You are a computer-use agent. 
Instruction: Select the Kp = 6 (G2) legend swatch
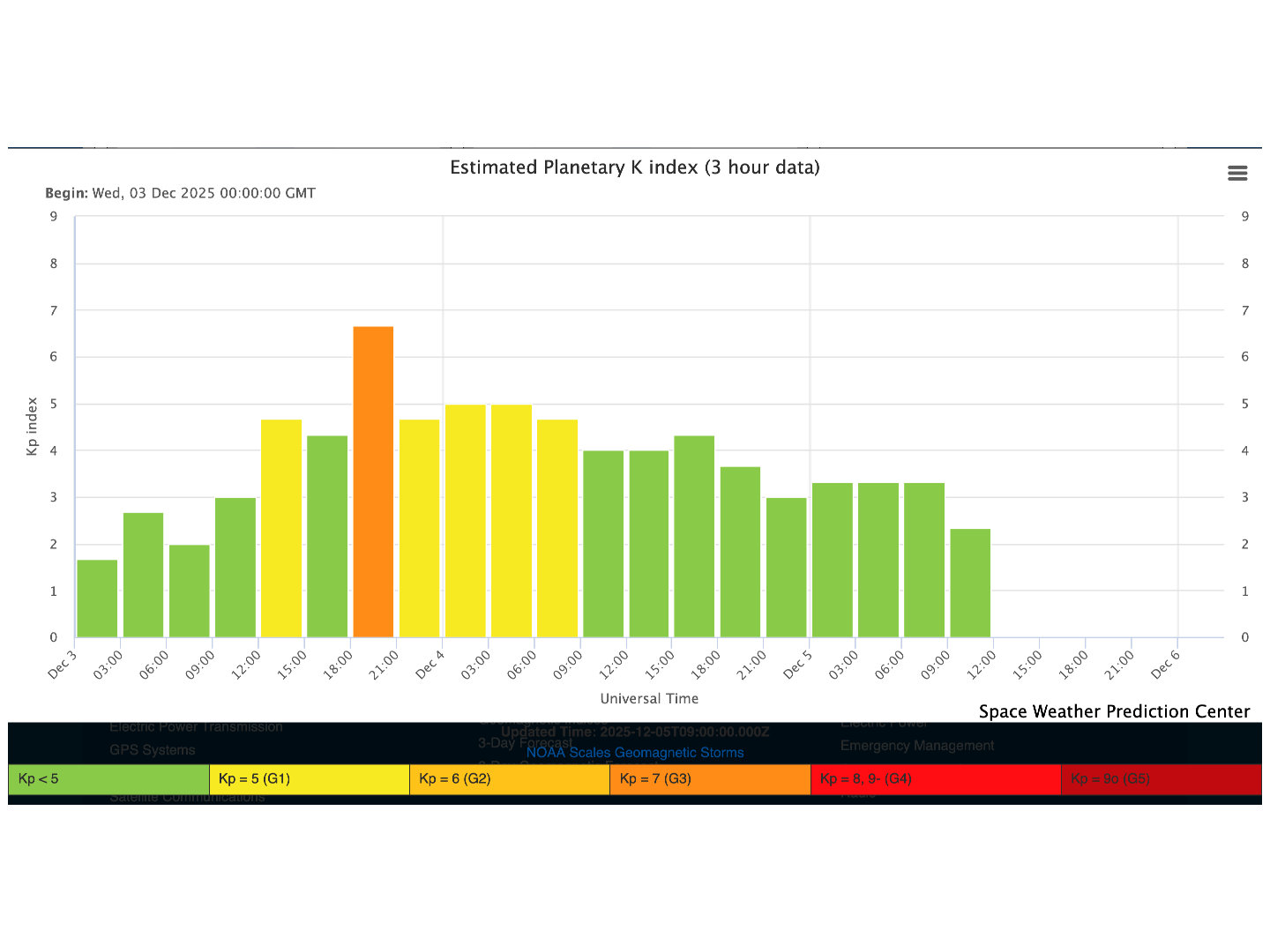[x=509, y=779]
